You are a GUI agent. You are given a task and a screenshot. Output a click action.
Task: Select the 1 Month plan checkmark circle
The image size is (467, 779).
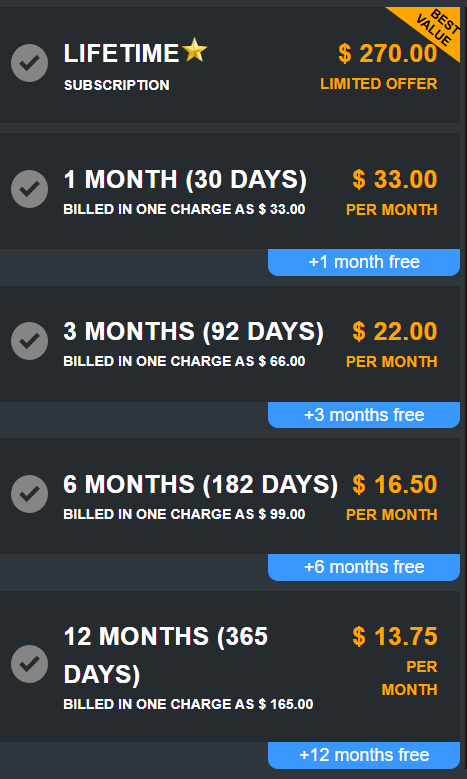29,189
